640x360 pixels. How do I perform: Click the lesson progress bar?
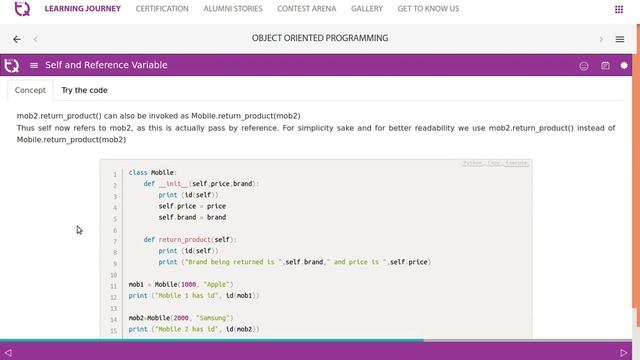[x=316, y=340]
